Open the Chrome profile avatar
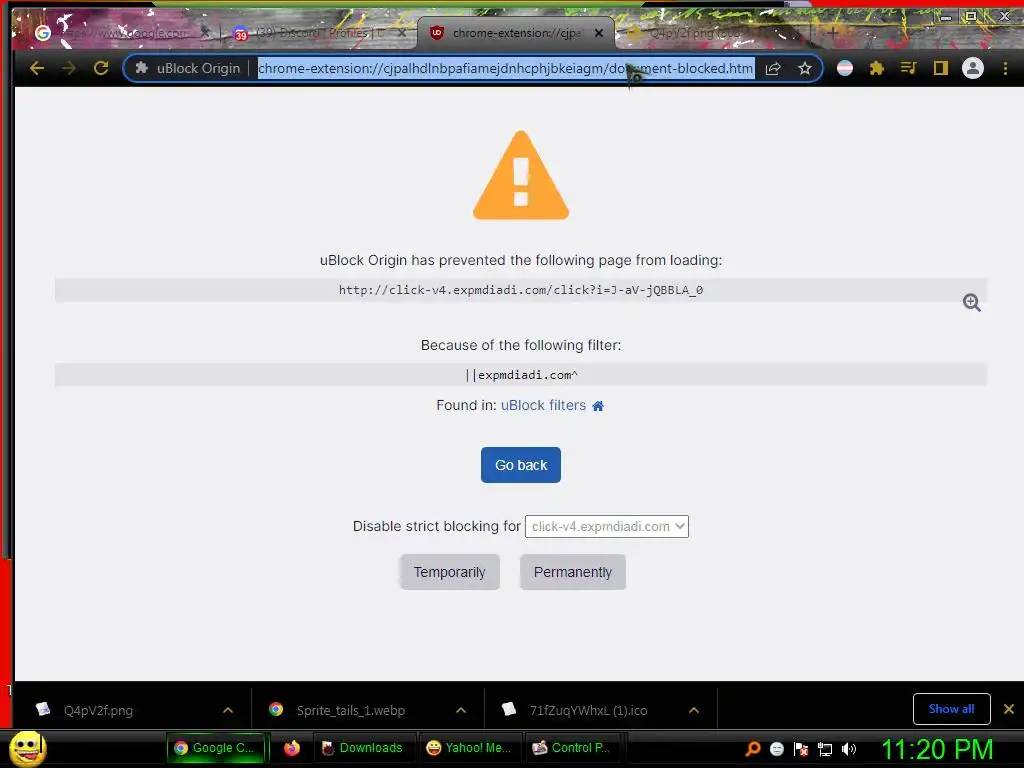The height and width of the screenshot is (768, 1024). [x=972, y=68]
